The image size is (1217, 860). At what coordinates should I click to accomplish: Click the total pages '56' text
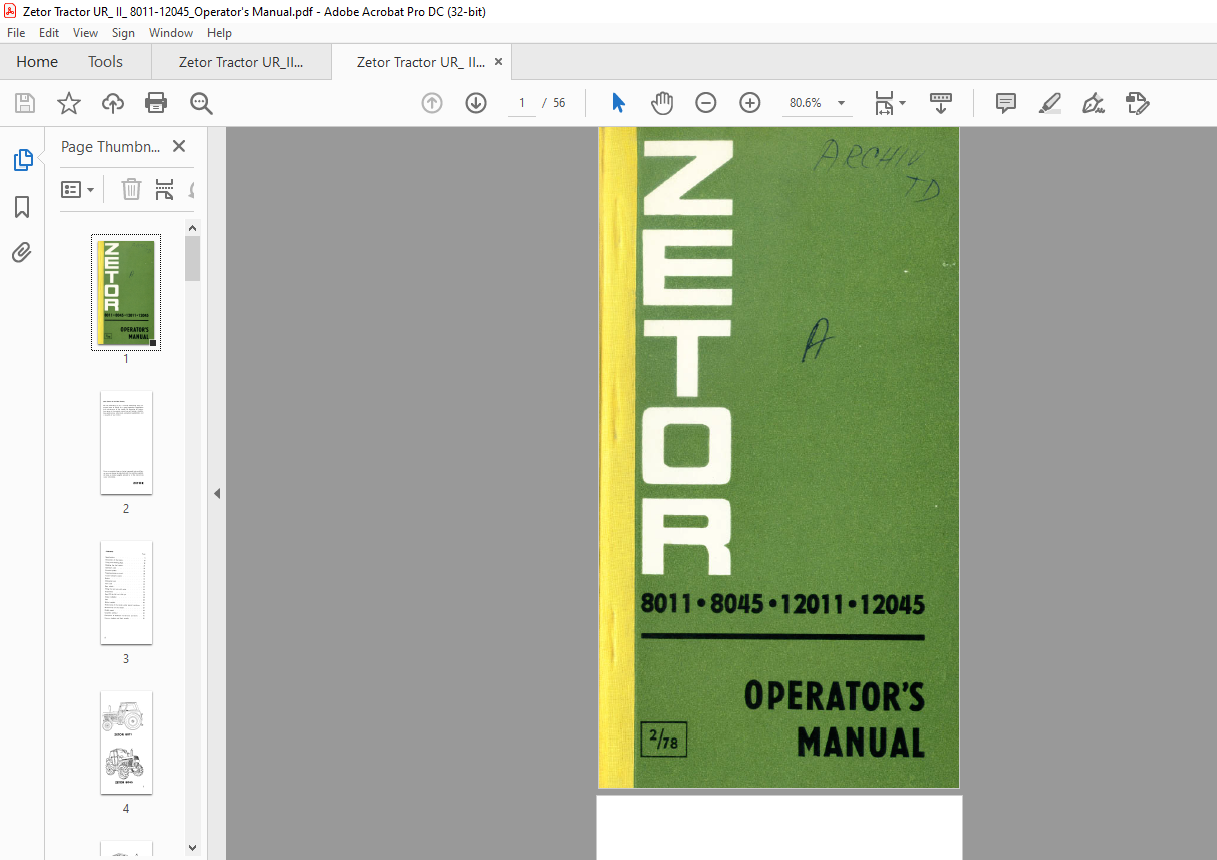click(x=559, y=103)
